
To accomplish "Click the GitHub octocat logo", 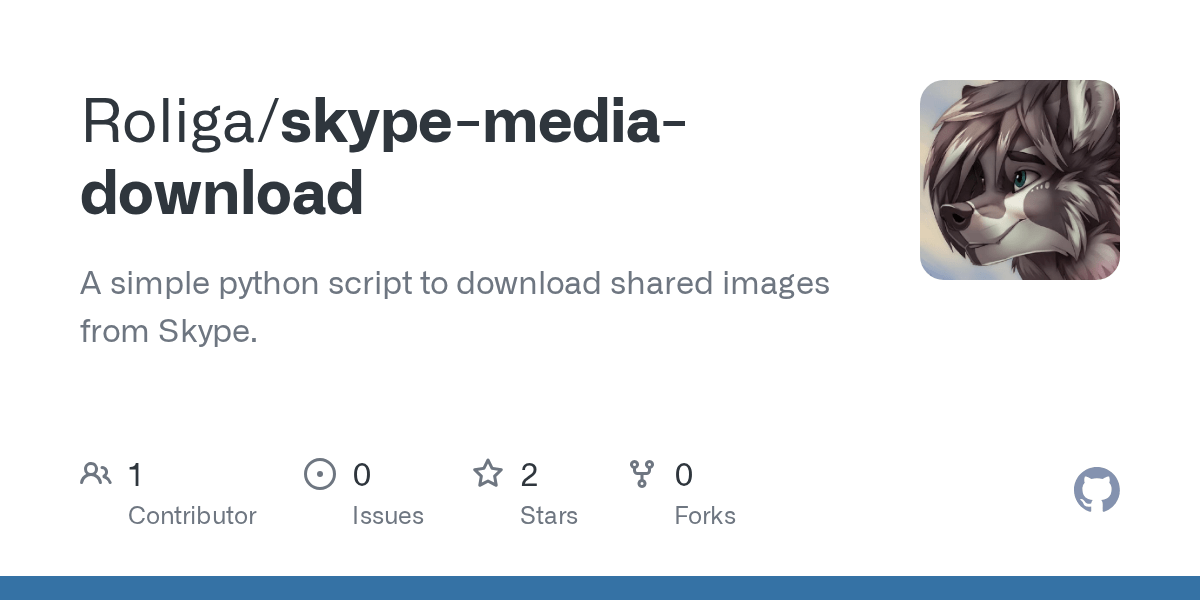I will coord(1097,490).
